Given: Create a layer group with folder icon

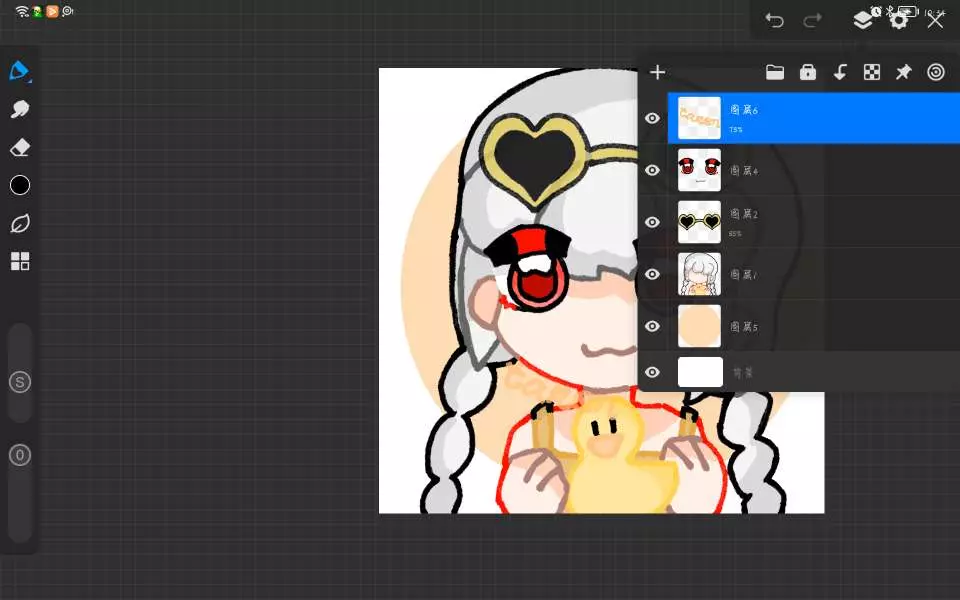Looking at the screenshot, I should pyautogui.click(x=775, y=72).
